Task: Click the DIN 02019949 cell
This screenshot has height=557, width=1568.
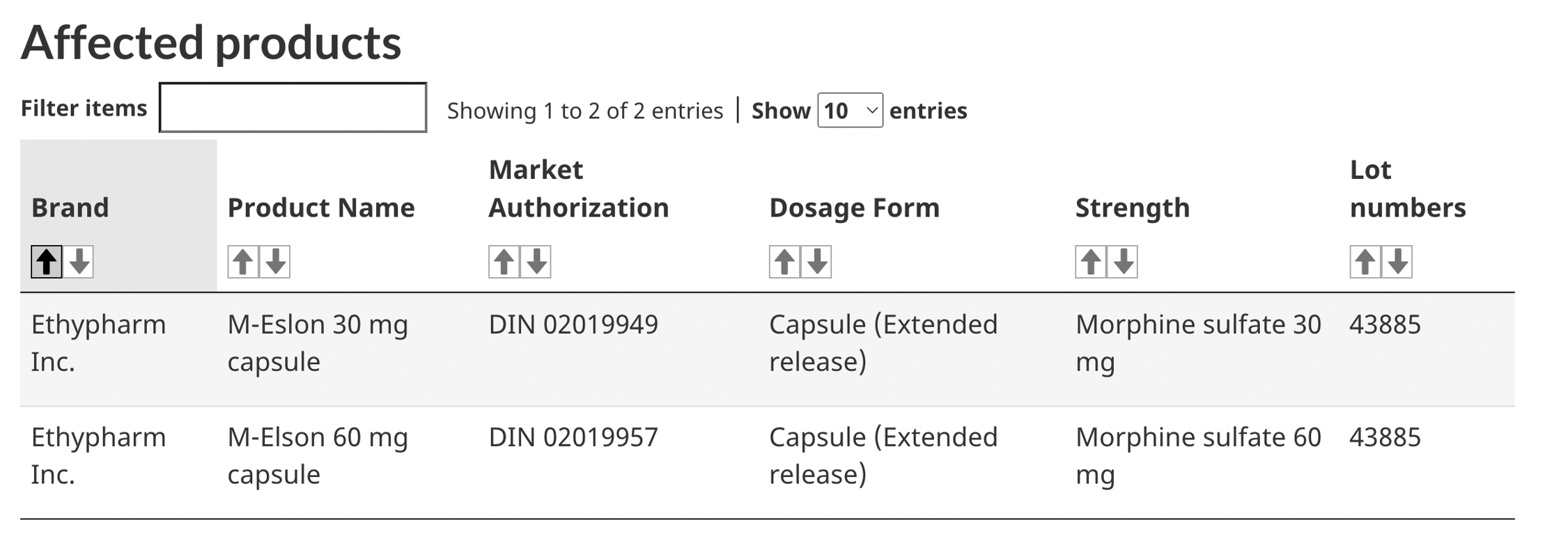Action: pyautogui.click(x=573, y=324)
